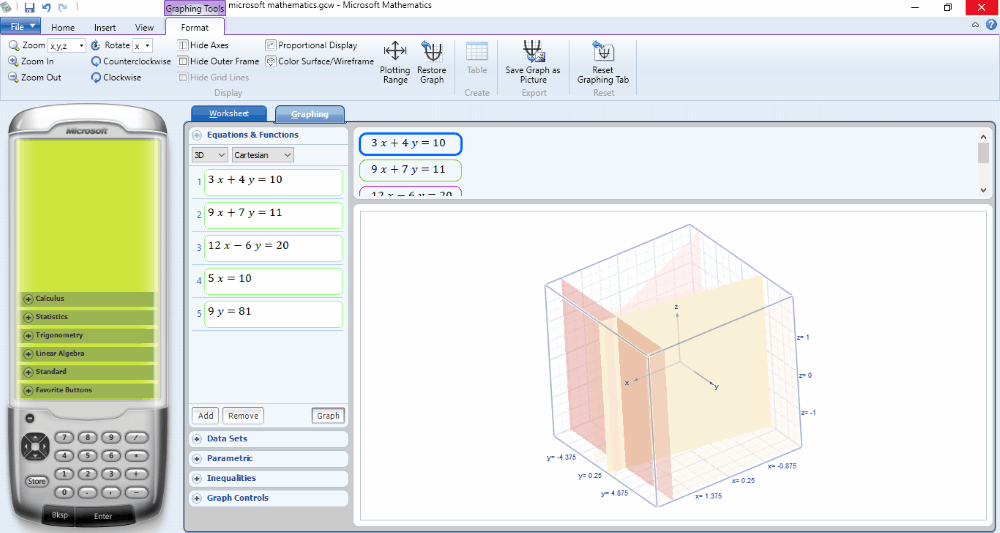Click calculator divide key
The width and height of the screenshot is (1000, 533).
136,437
